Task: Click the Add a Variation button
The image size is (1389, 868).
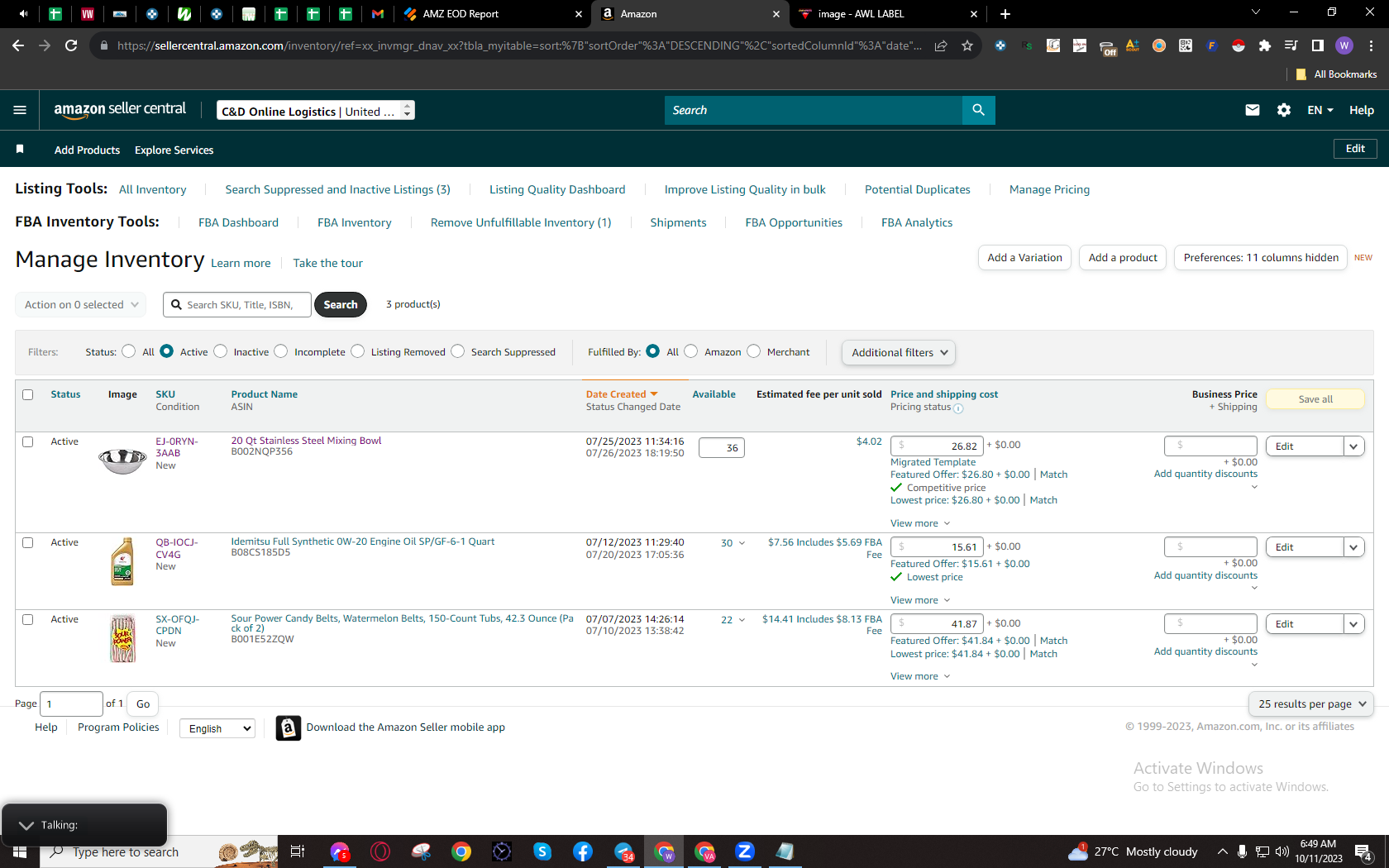Action: [1024, 258]
